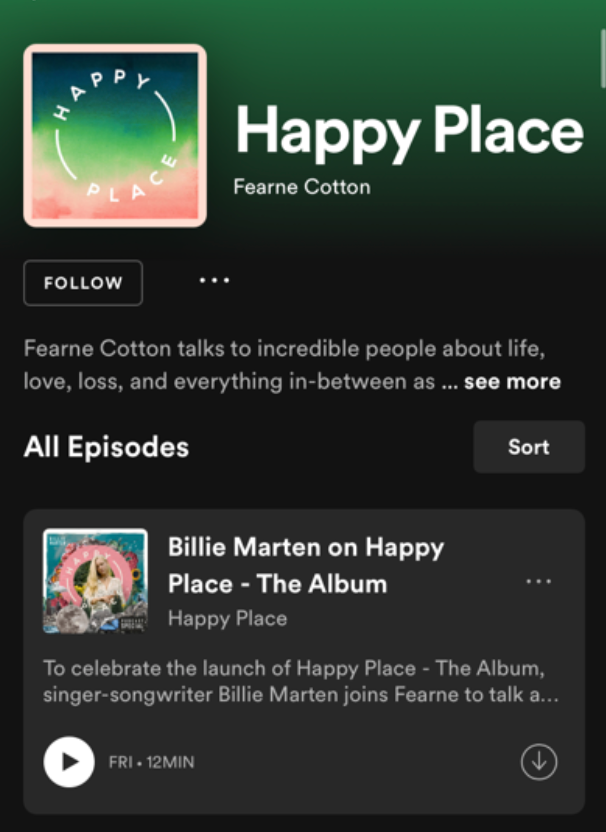Open podcast more options next to Follow
The image size is (606, 832).
click(214, 280)
